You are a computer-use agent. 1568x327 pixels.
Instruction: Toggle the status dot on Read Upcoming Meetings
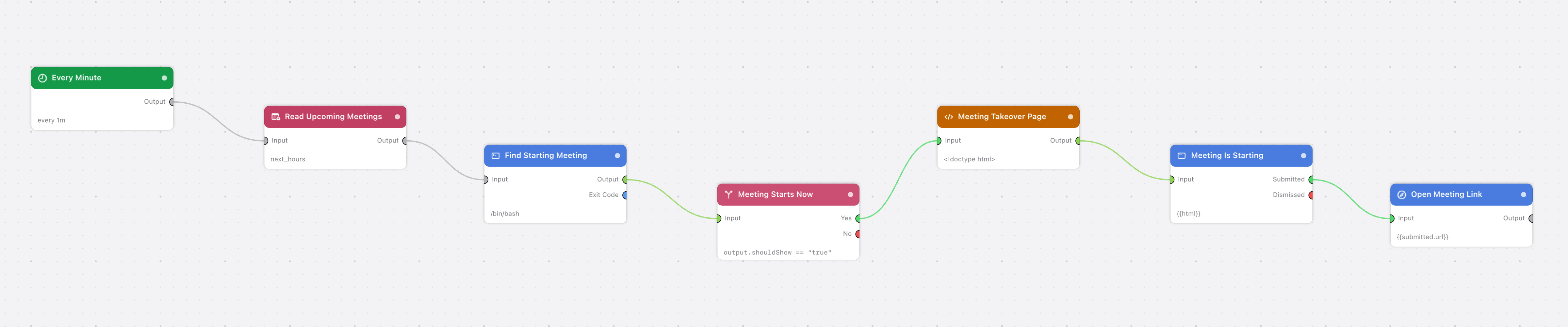click(x=398, y=117)
